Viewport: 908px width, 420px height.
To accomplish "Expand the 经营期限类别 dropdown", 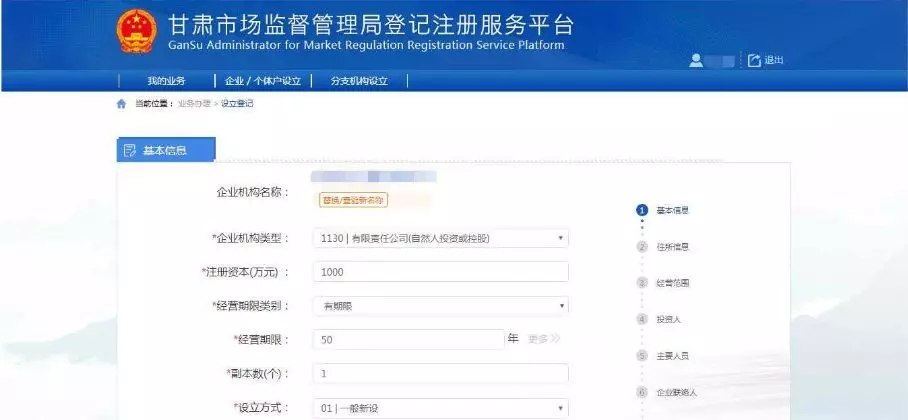I will click(x=441, y=306).
